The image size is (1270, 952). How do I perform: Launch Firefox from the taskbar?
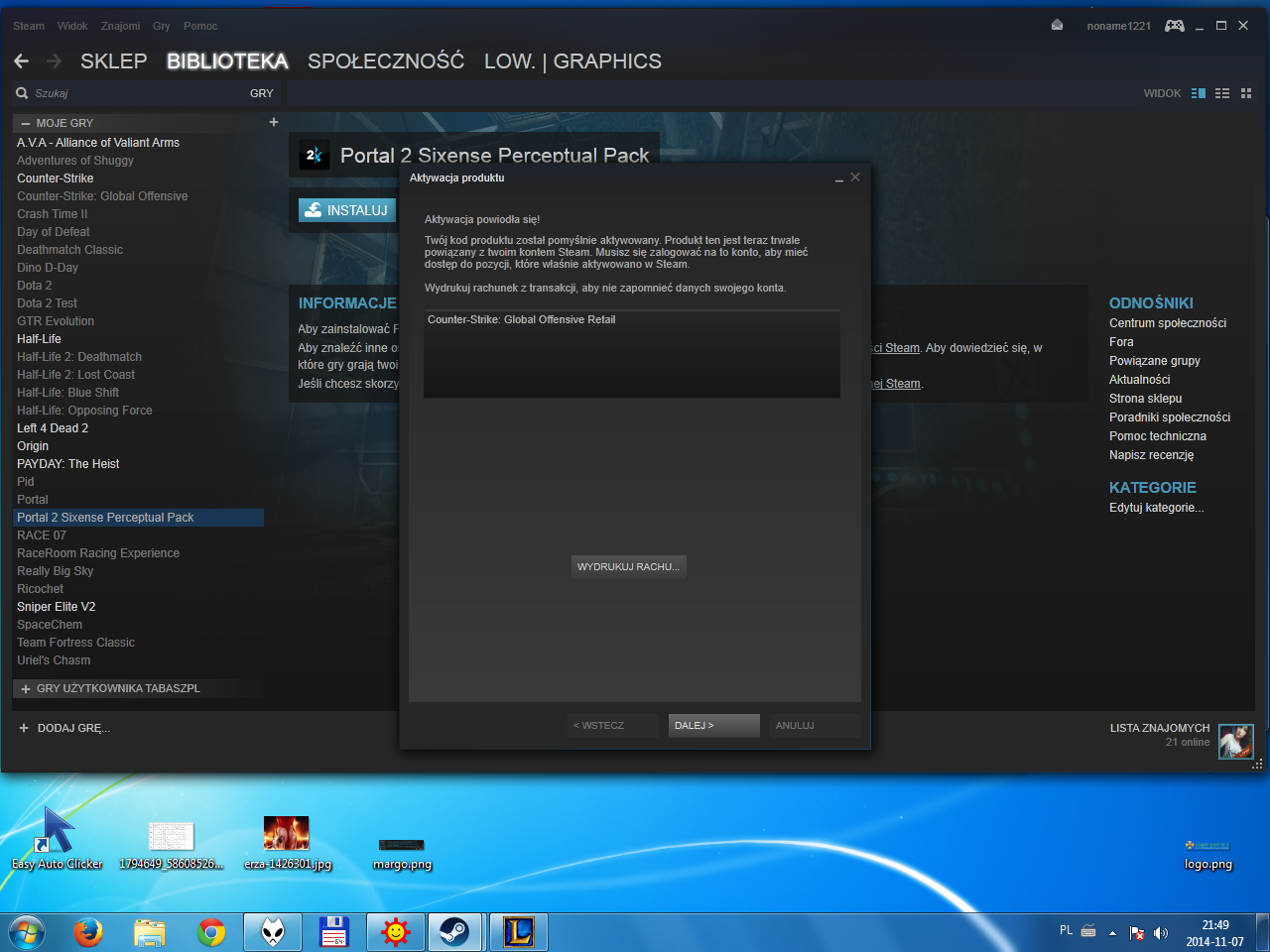[88, 932]
